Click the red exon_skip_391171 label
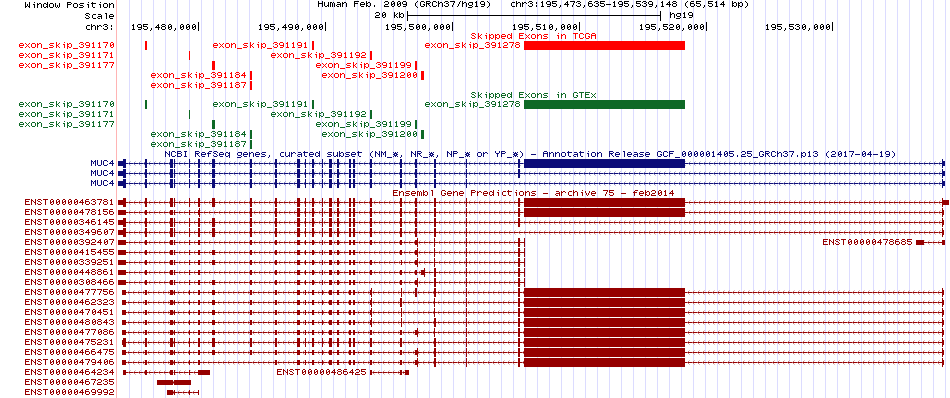The width and height of the screenshot is (950, 398). point(67,55)
